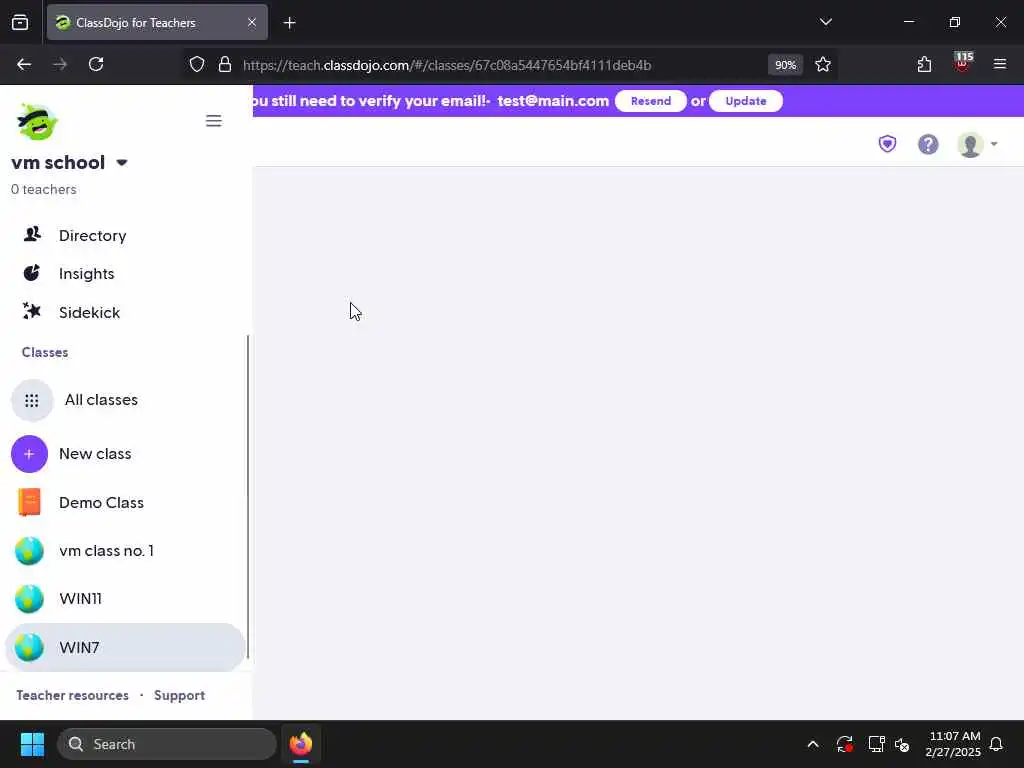The width and height of the screenshot is (1024, 768).
Task: Click the Windows taskbar Search box
Action: coord(167,744)
